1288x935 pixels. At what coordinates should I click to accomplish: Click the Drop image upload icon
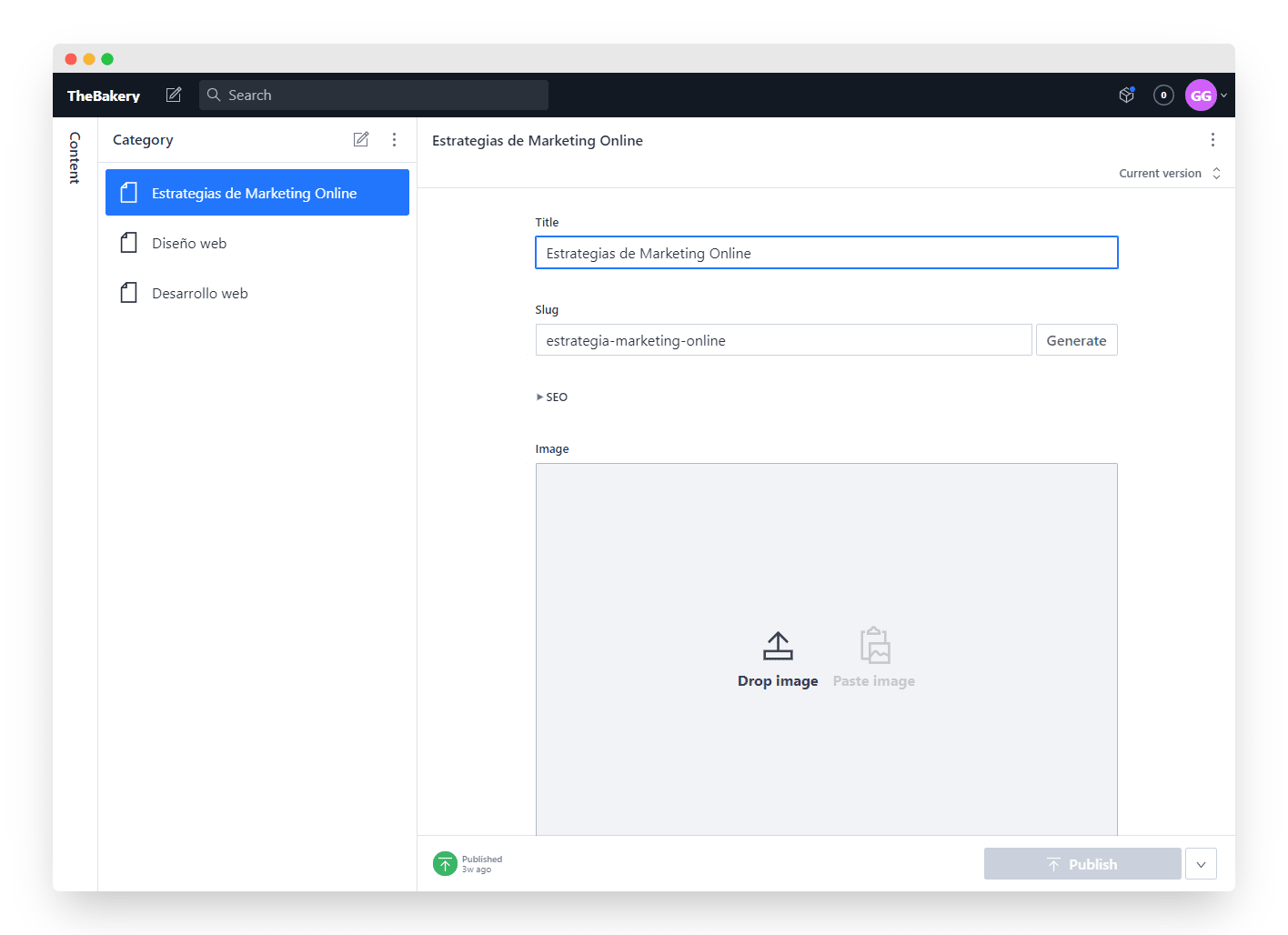(x=778, y=646)
